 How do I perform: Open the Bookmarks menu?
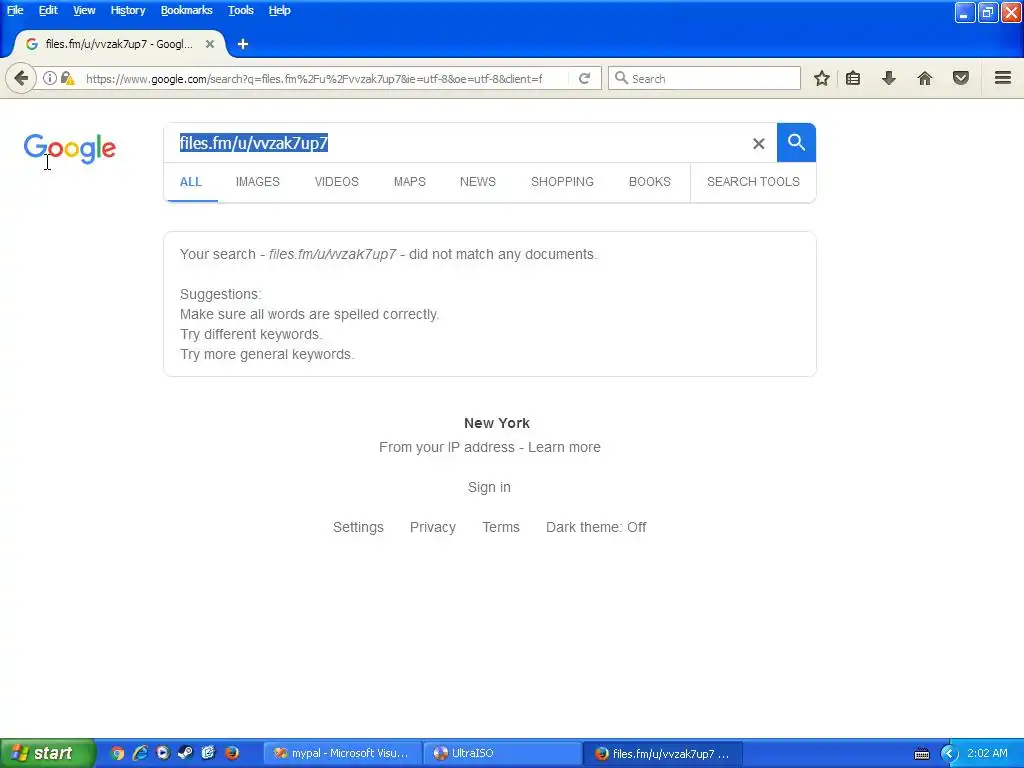(187, 10)
